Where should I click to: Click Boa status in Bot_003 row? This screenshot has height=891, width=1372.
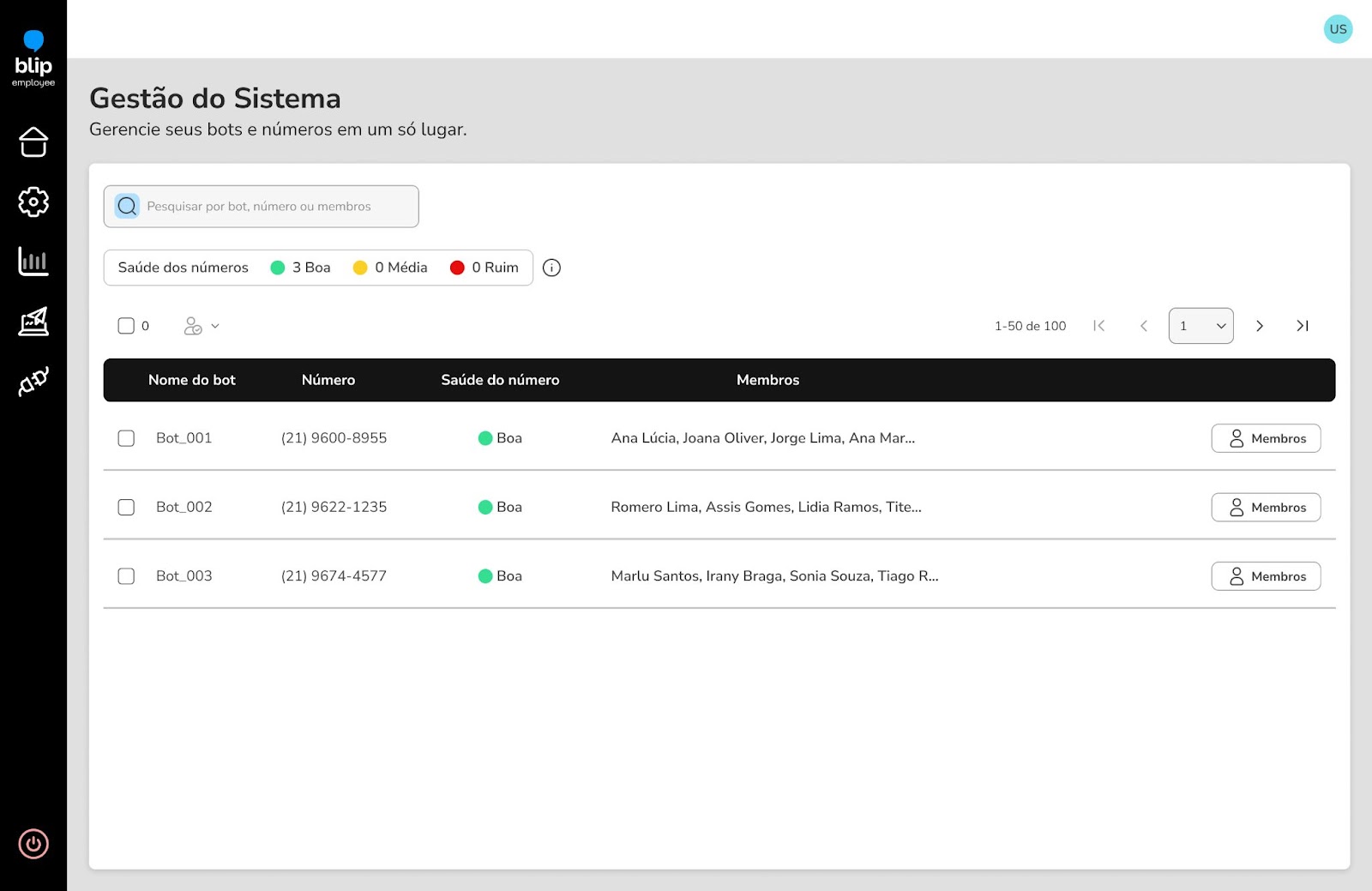click(500, 576)
